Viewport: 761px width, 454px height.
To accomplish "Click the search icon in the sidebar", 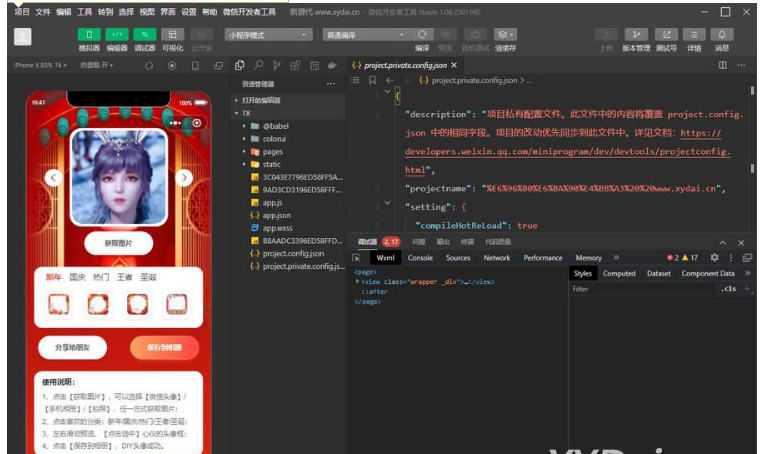I will pos(258,65).
